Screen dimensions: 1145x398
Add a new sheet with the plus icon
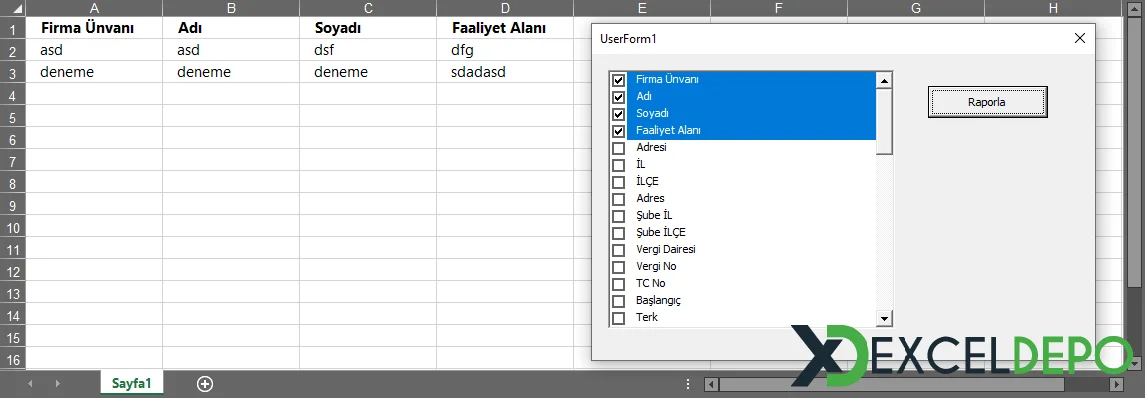tap(205, 383)
